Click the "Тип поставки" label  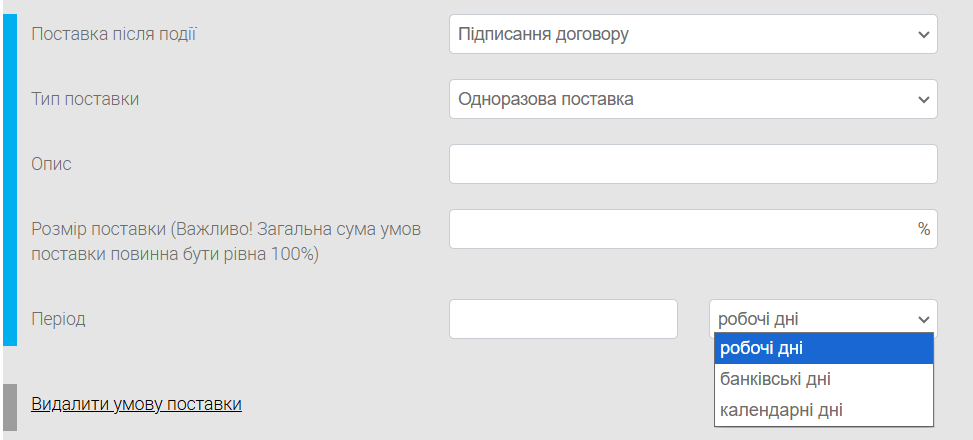(85, 99)
